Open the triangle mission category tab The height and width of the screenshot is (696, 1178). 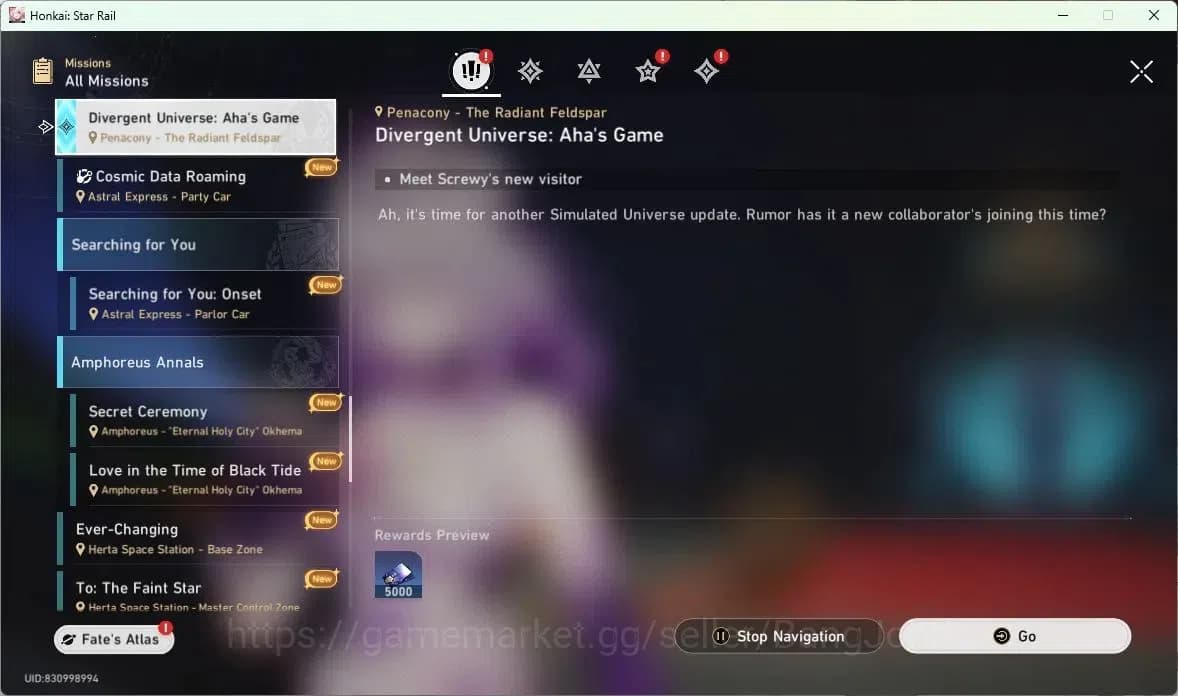pyautogui.click(x=588, y=71)
